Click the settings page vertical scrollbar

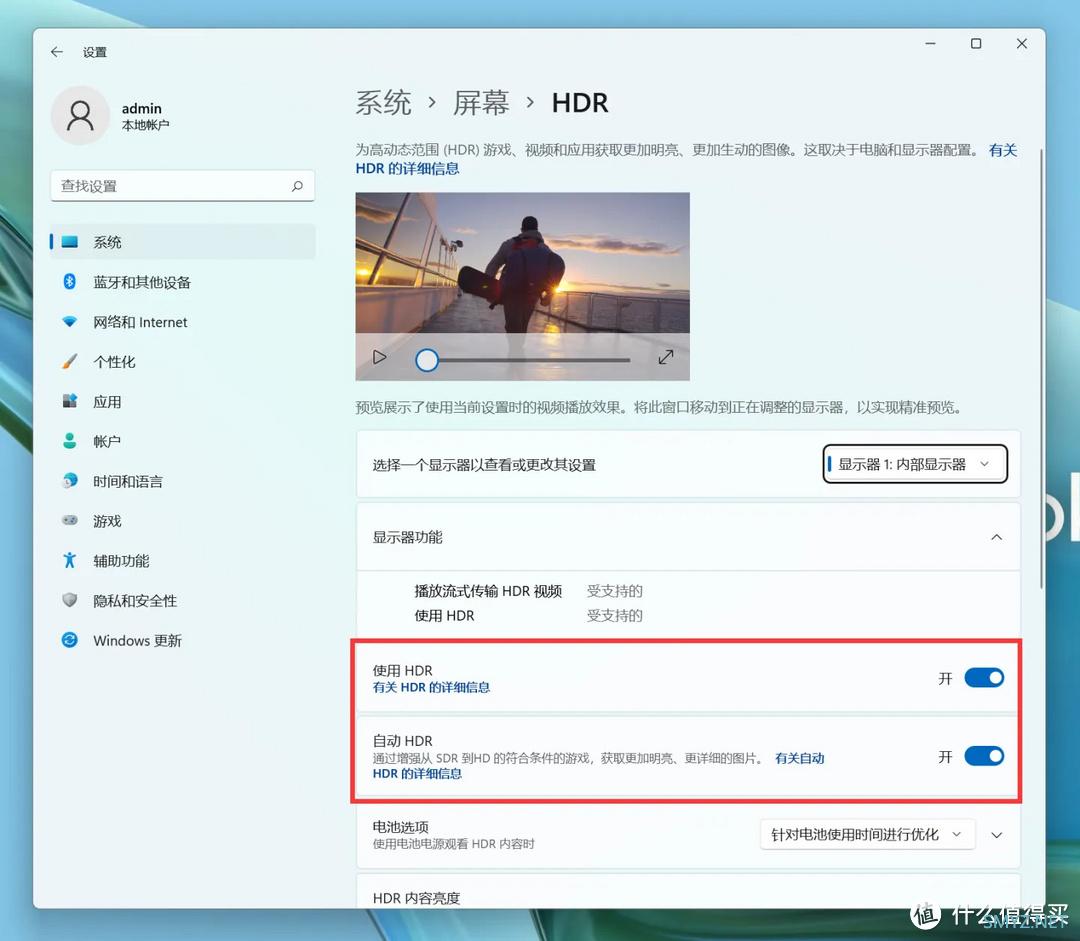click(1041, 369)
